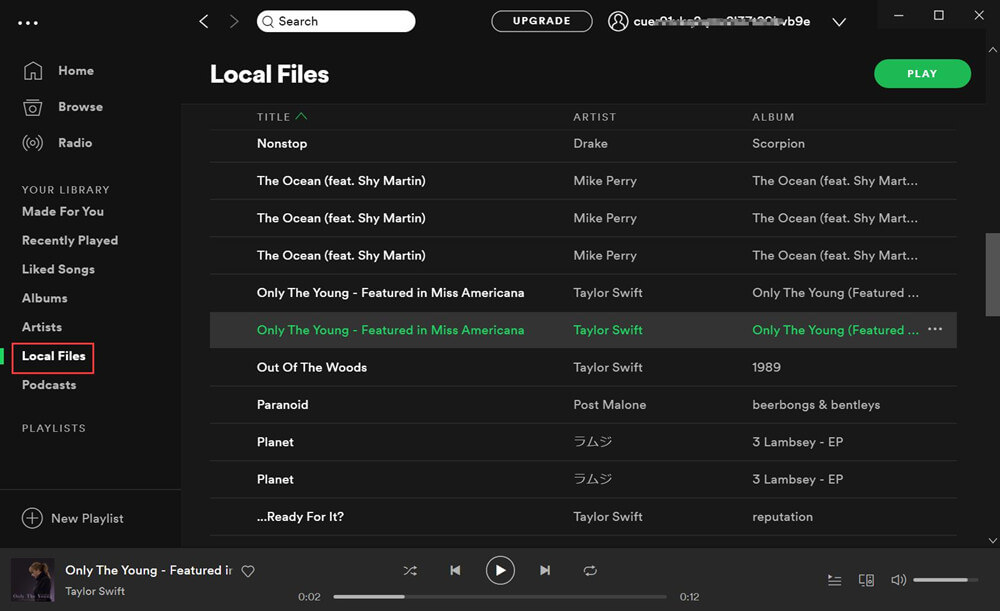Click highlighted green Only The Young title
Viewport: 1000px width, 611px height.
tap(390, 330)
